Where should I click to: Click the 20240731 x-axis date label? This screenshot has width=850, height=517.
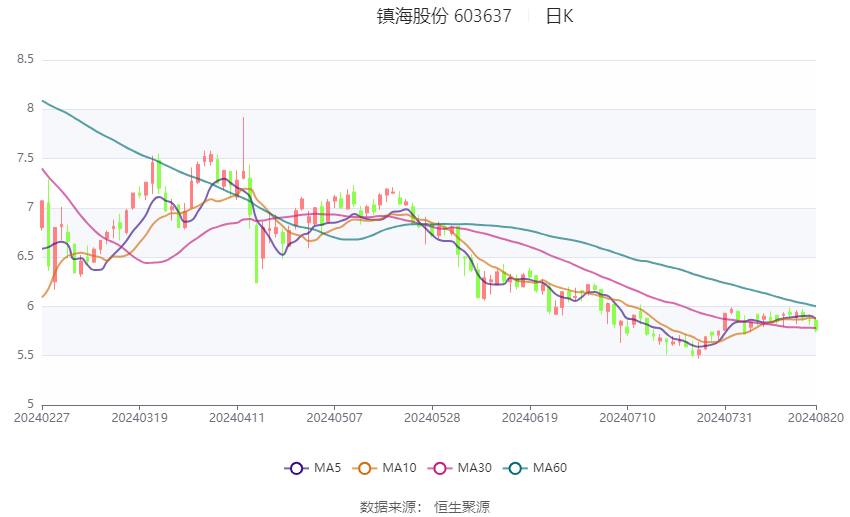coord(725,418)
